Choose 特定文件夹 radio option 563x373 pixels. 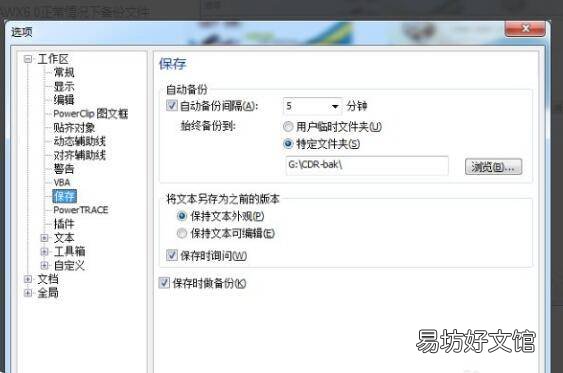pyautogui.click(x=288, y=144)
